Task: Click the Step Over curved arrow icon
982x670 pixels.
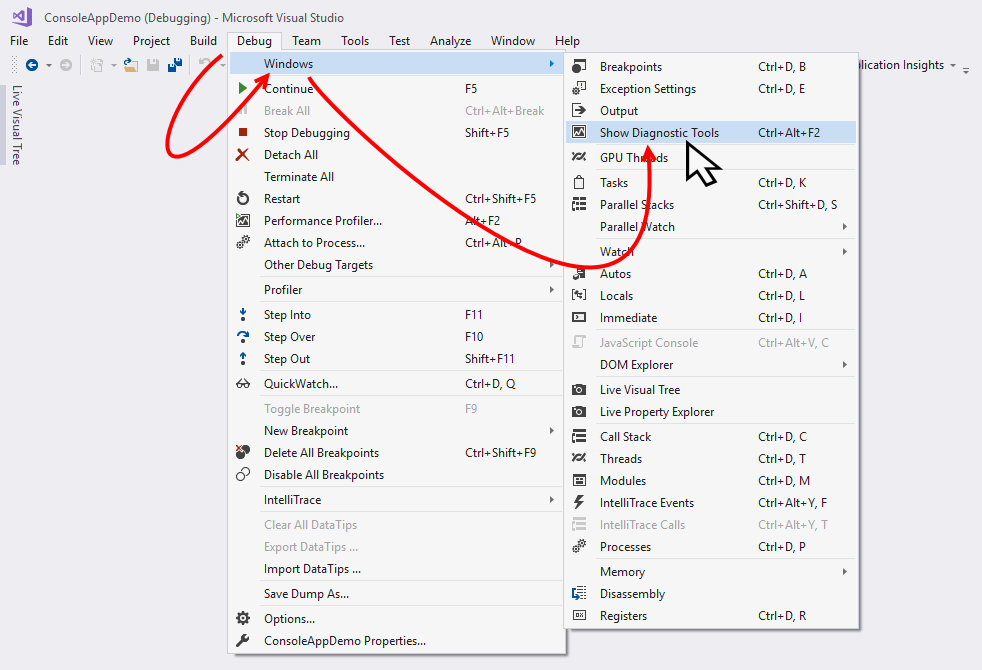Action: (243, 337)
